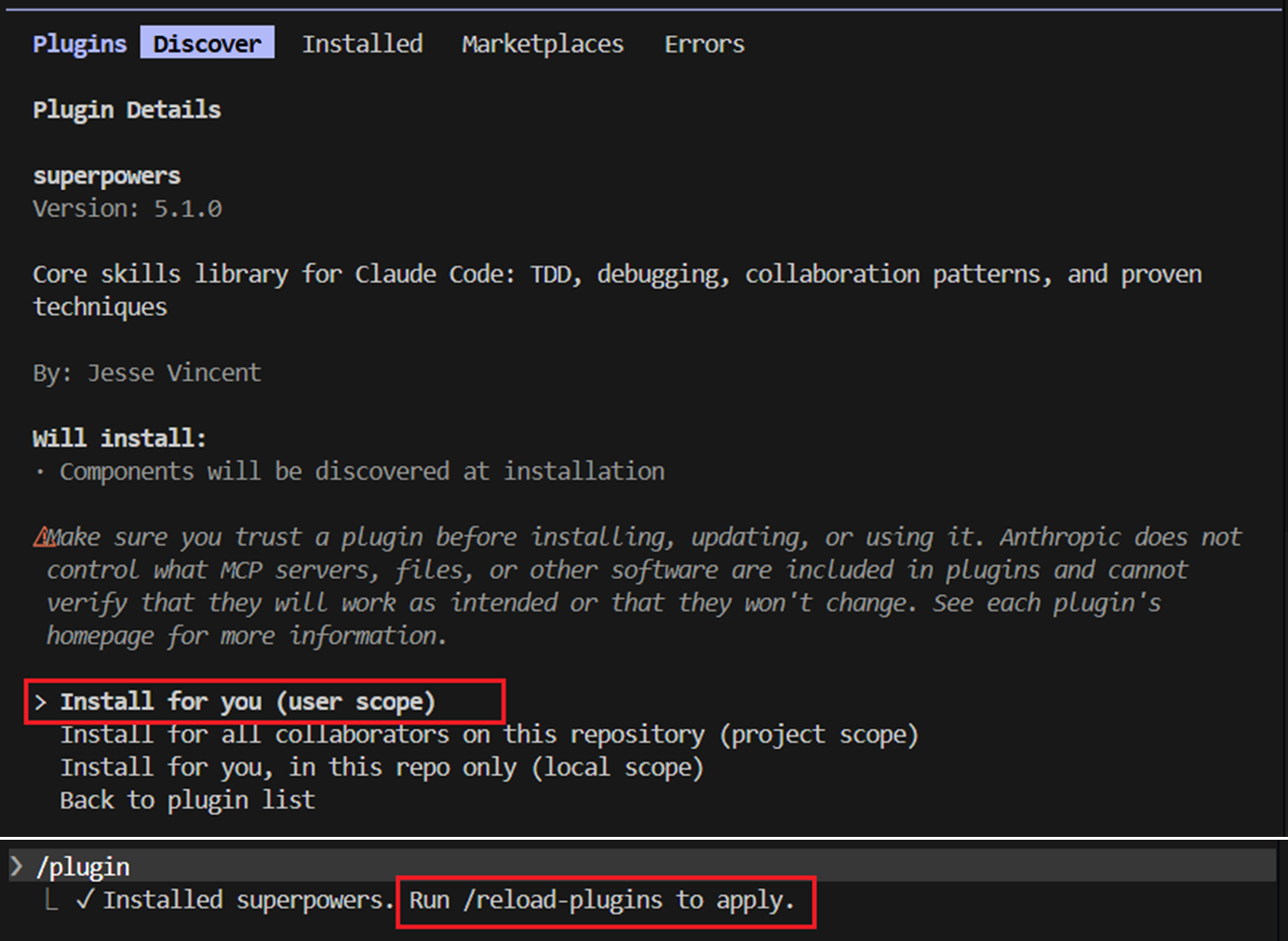Image resolution: width=1288 pixels, height=941 pixels.
Task: Open the Marketplaces tab
Action: [543, 44]
